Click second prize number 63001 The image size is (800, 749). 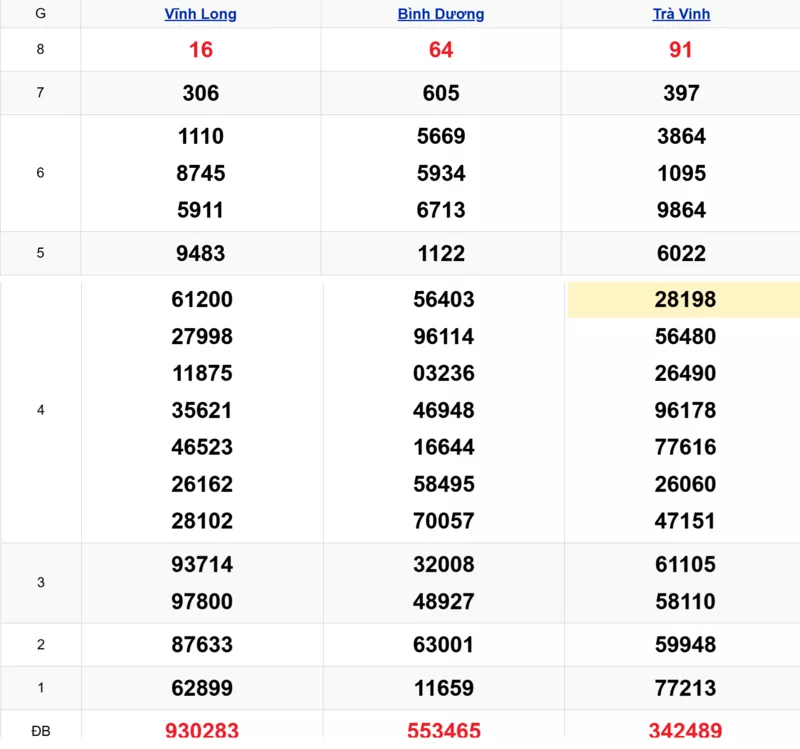[443, 645]
